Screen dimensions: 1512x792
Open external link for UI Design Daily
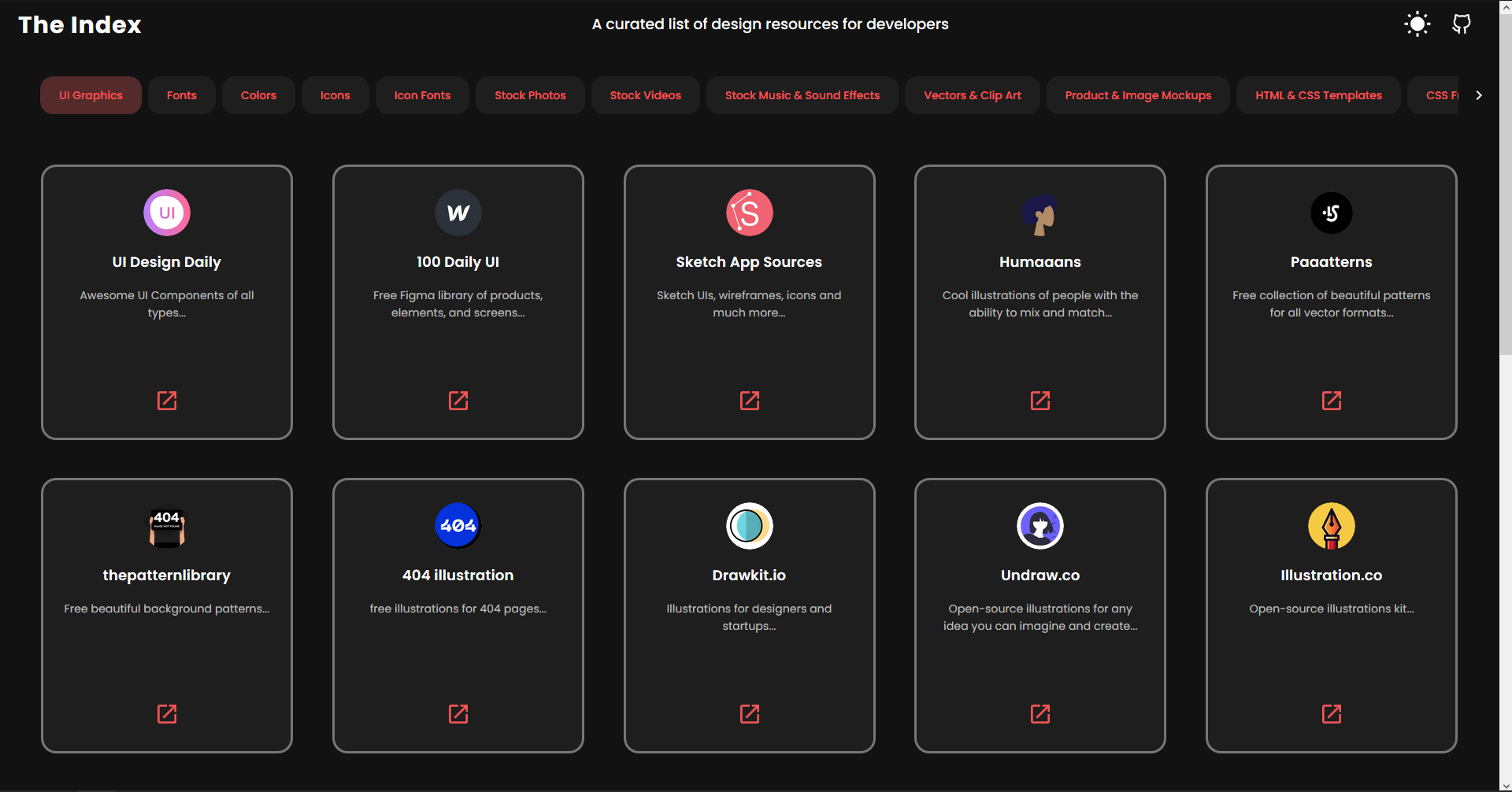[167, 401]
